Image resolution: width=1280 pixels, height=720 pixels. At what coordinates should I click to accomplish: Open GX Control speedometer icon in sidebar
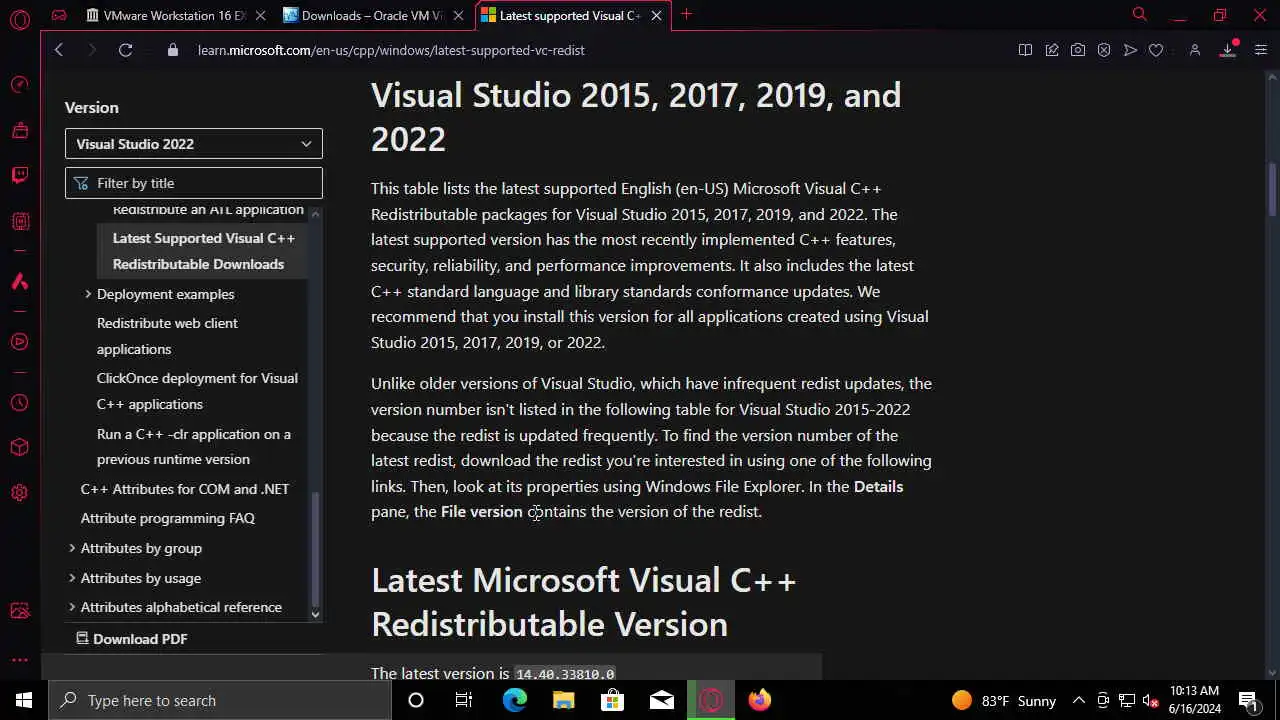point(19,85)
